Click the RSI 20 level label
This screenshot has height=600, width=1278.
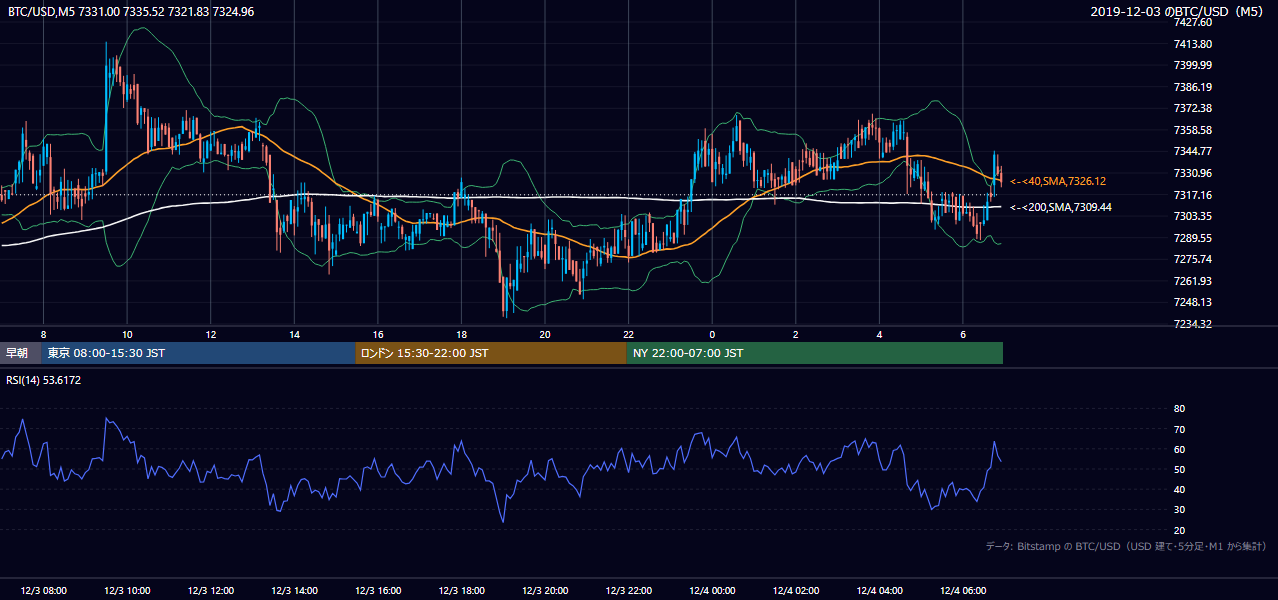point(1179,530)
